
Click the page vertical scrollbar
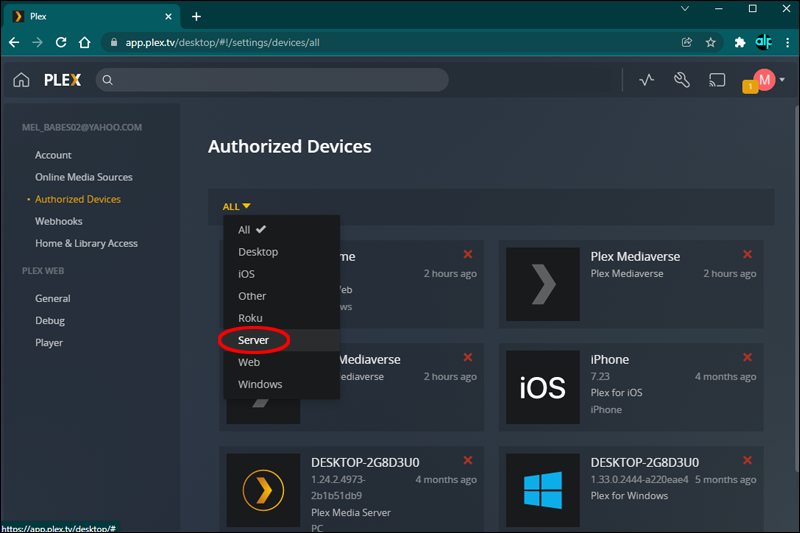[x=796, y=288]
